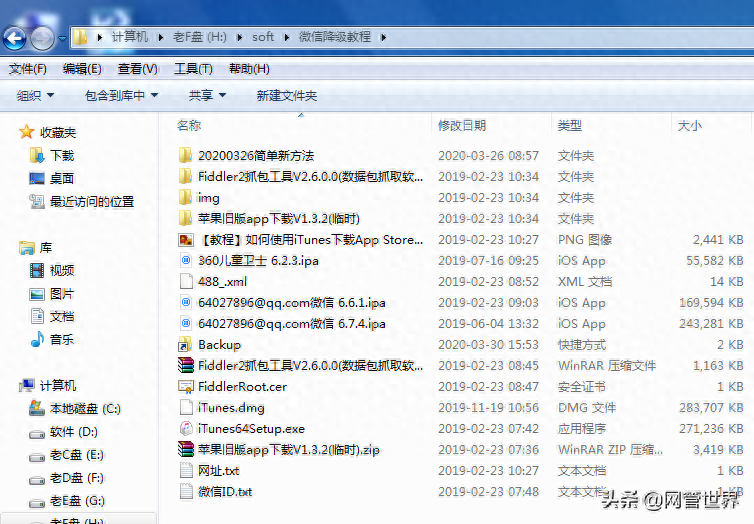Select 苹果旧版app下载V1.3.2(临时).zip archive icon

(x=186, y=449)
